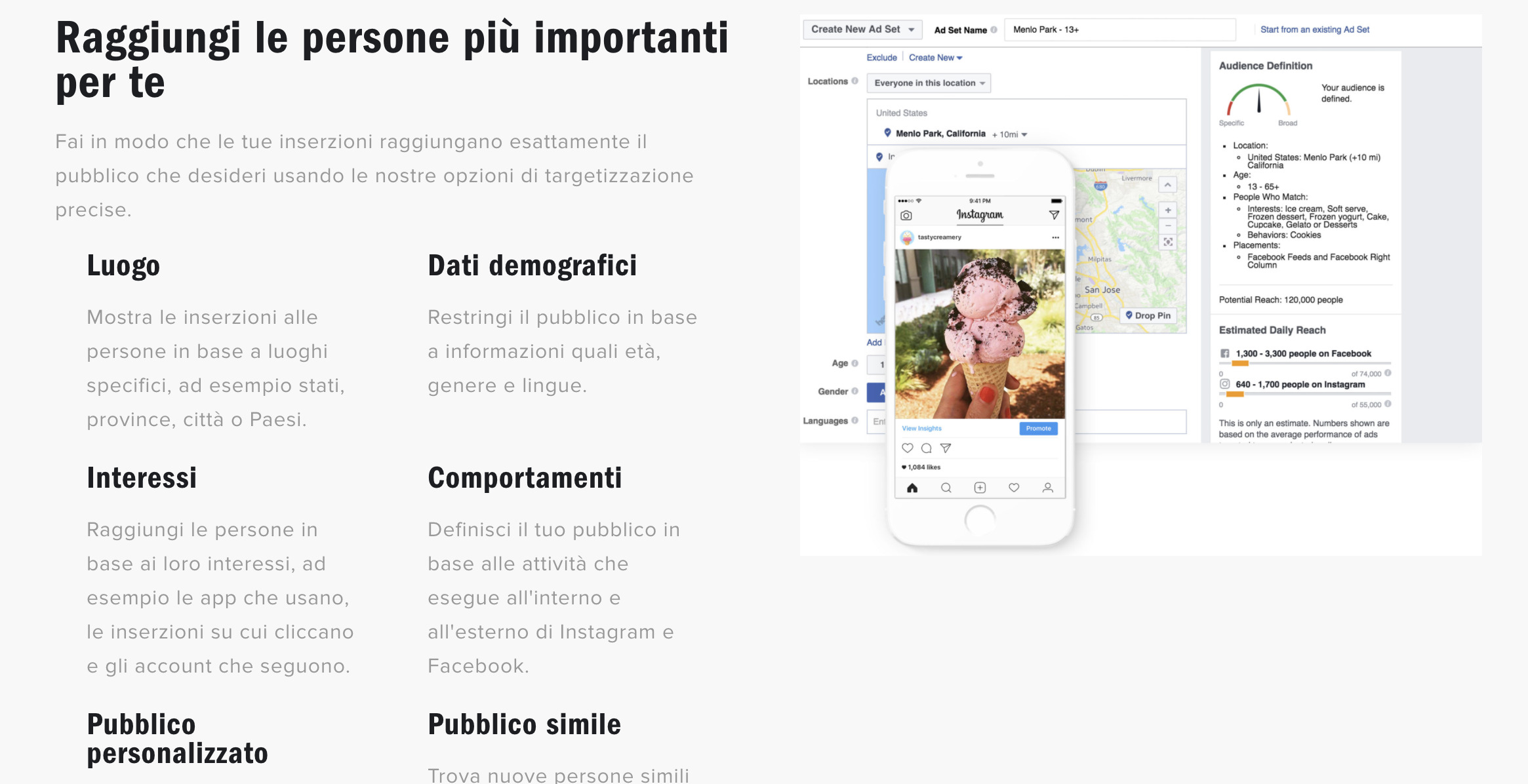Tap the new post plus icon
The width and height of the screenshot is (1528, 784).
(980, 488)
